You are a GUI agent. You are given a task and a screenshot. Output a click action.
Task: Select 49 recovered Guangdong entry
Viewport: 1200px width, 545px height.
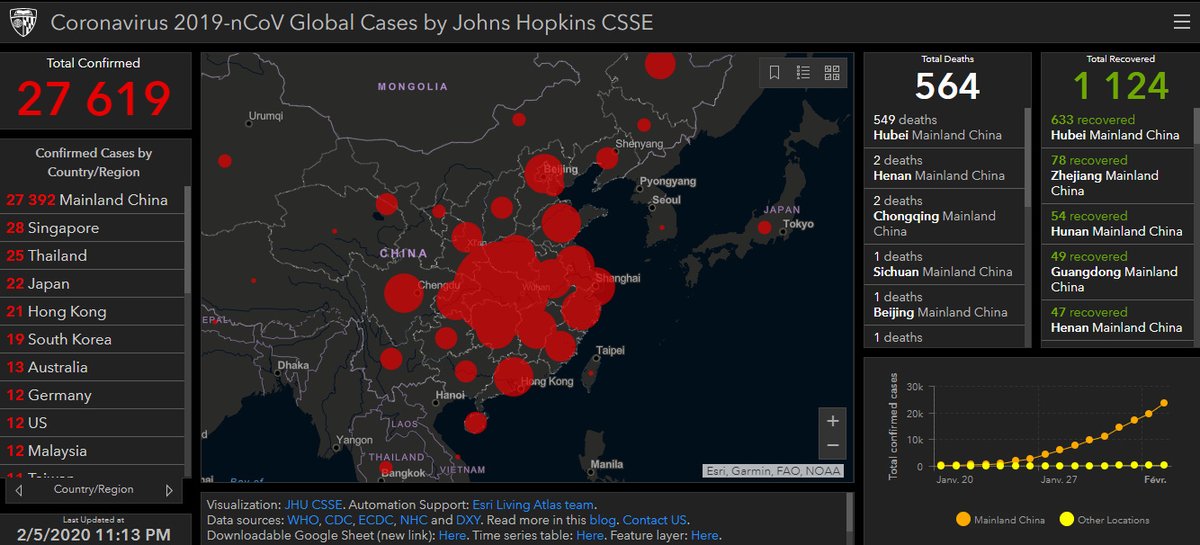point(1116,271)
